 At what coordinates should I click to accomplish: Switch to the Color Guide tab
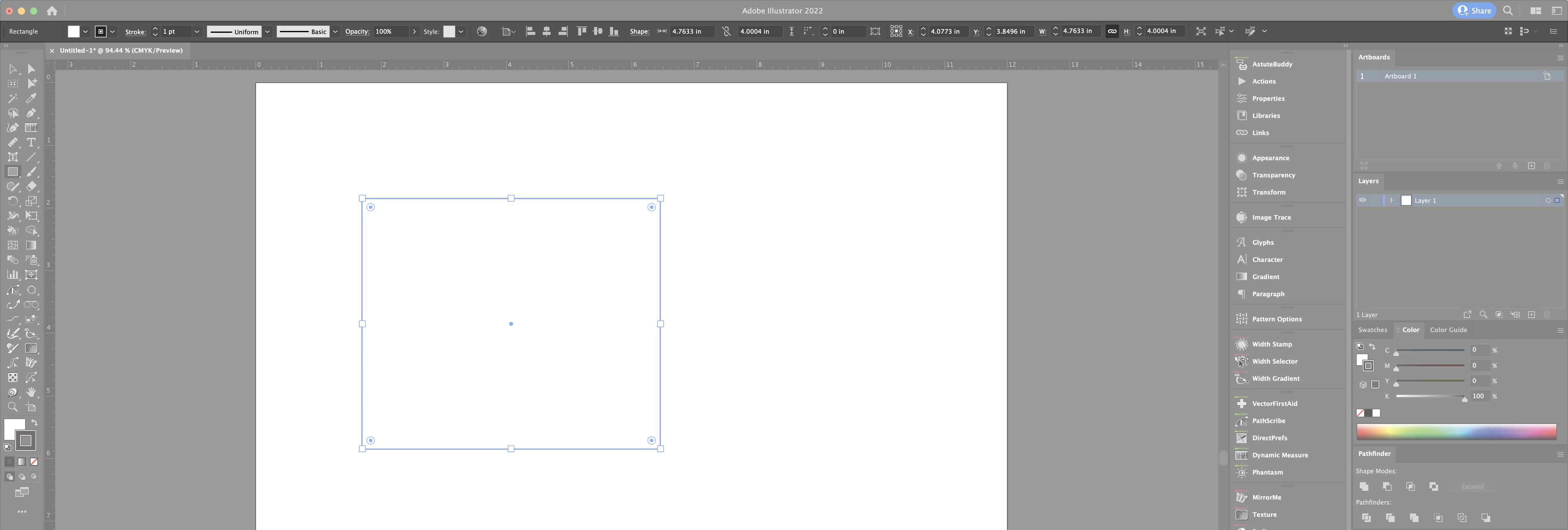1448,330
